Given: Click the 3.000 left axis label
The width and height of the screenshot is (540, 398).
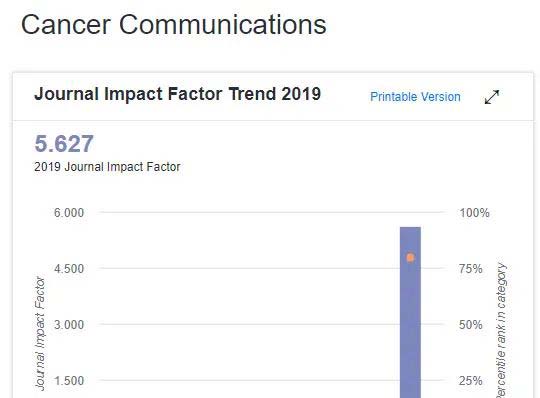Looking at the screenshot, I should click(x=69, y=325).
